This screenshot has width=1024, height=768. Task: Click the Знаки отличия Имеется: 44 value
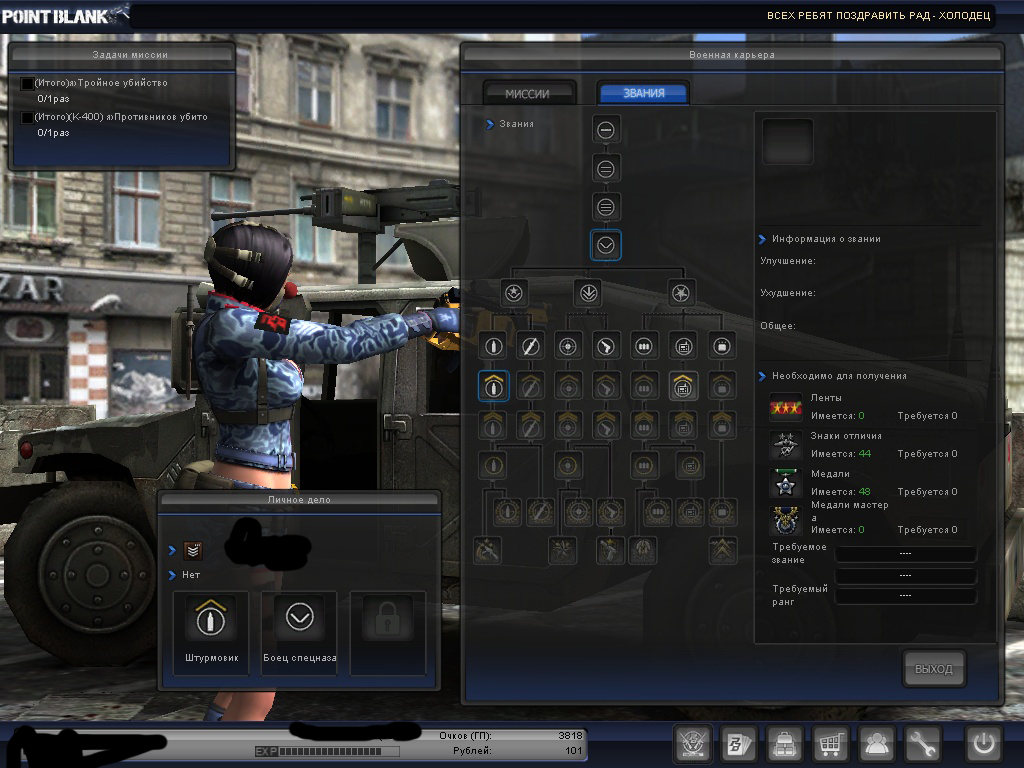864,454
